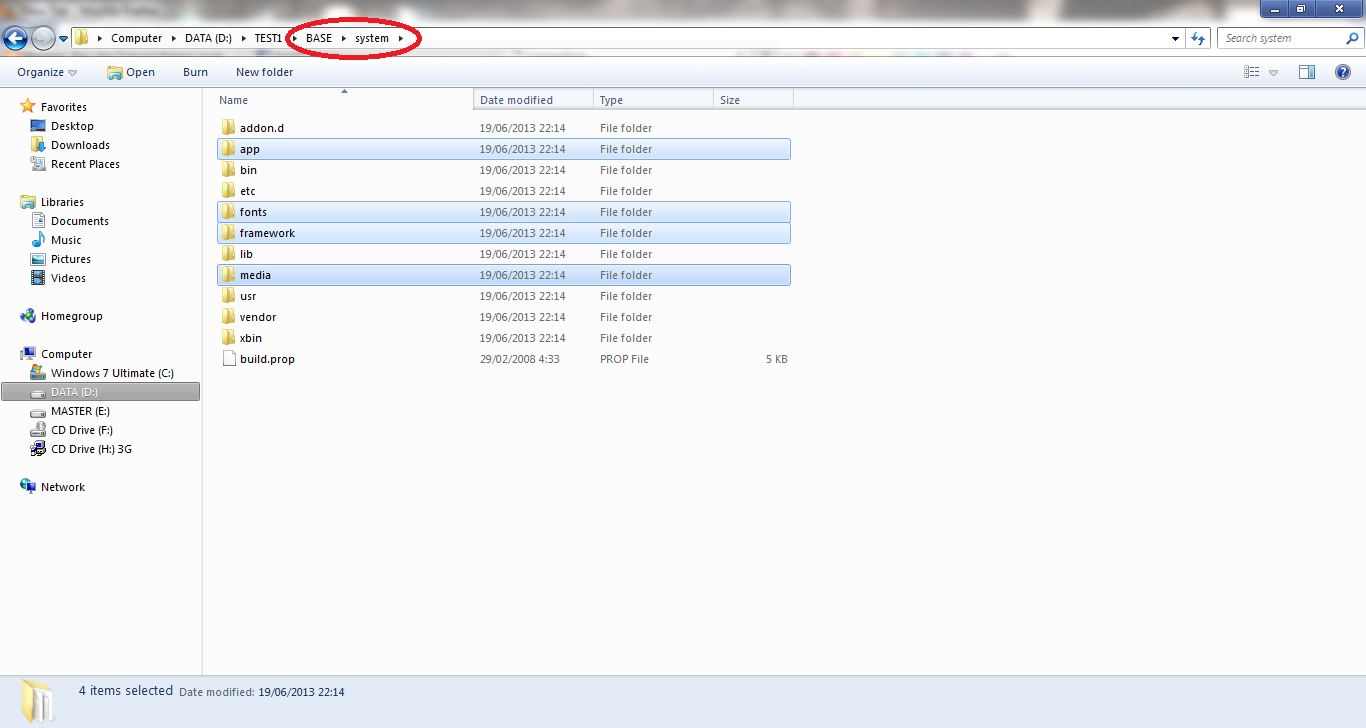Open the Music library

66,240
